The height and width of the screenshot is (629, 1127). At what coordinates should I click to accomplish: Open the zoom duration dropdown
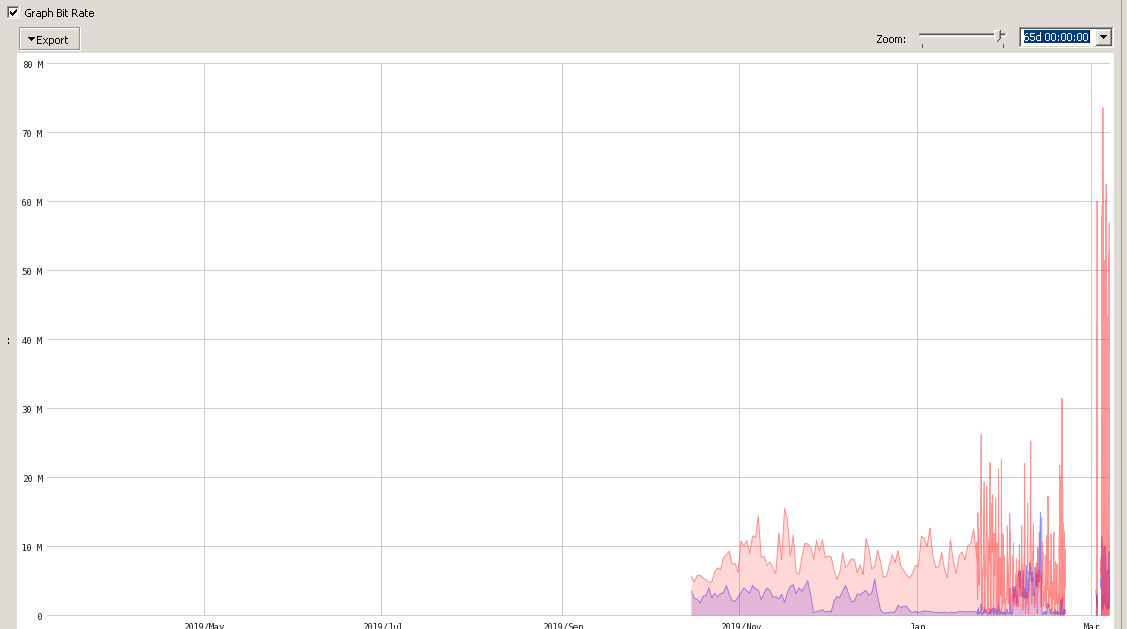(1103, 37)
